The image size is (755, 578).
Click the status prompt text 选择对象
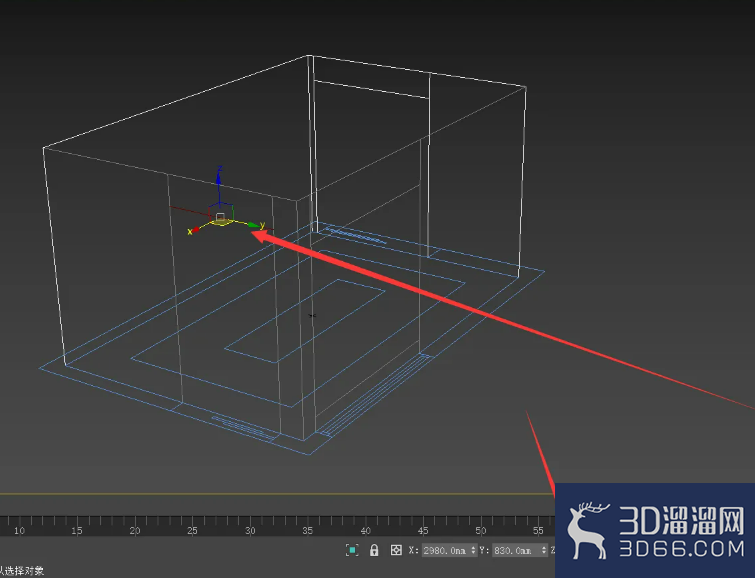tap(24, 571)
